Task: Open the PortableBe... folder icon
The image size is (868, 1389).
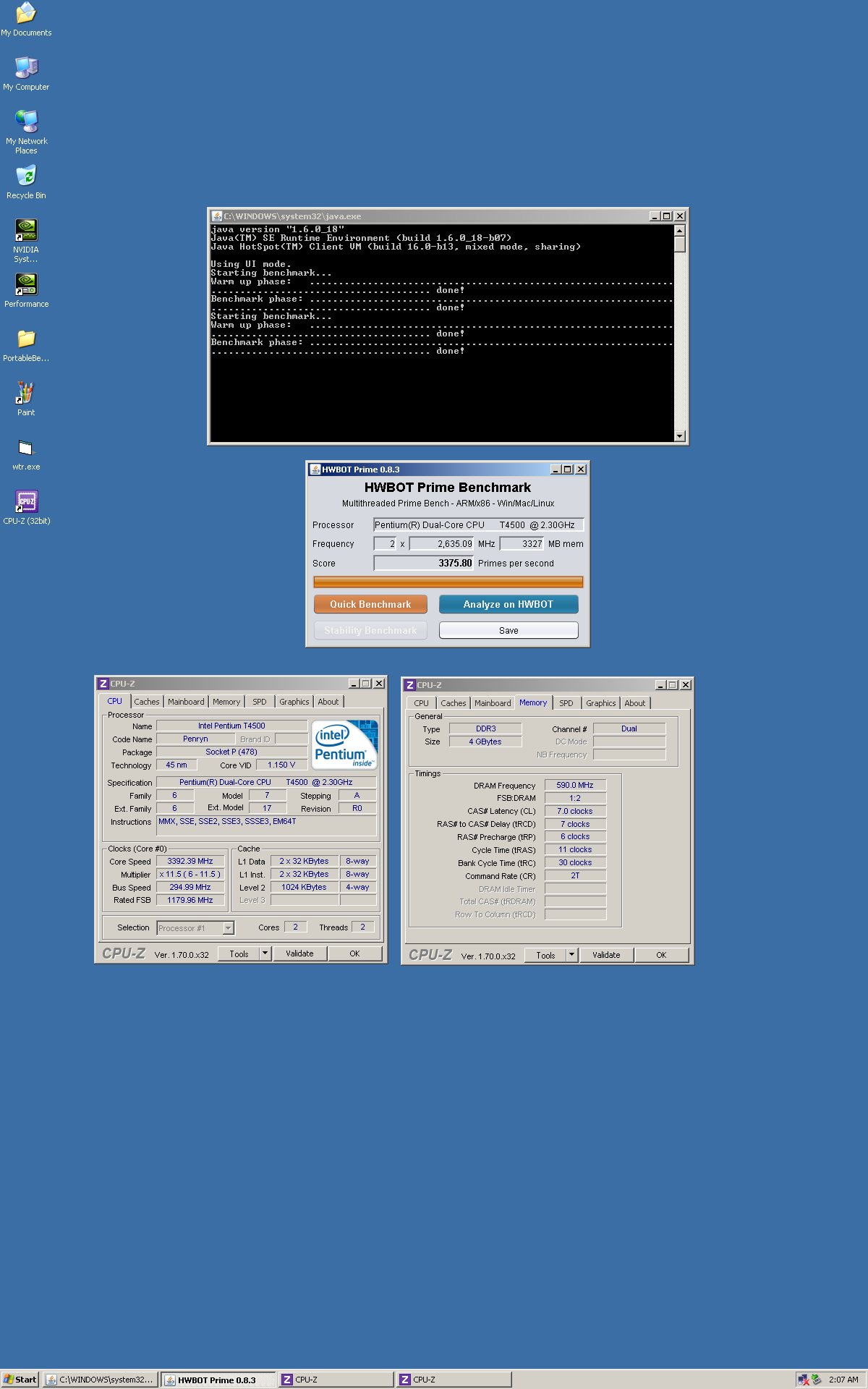Action: coord(26,345)
